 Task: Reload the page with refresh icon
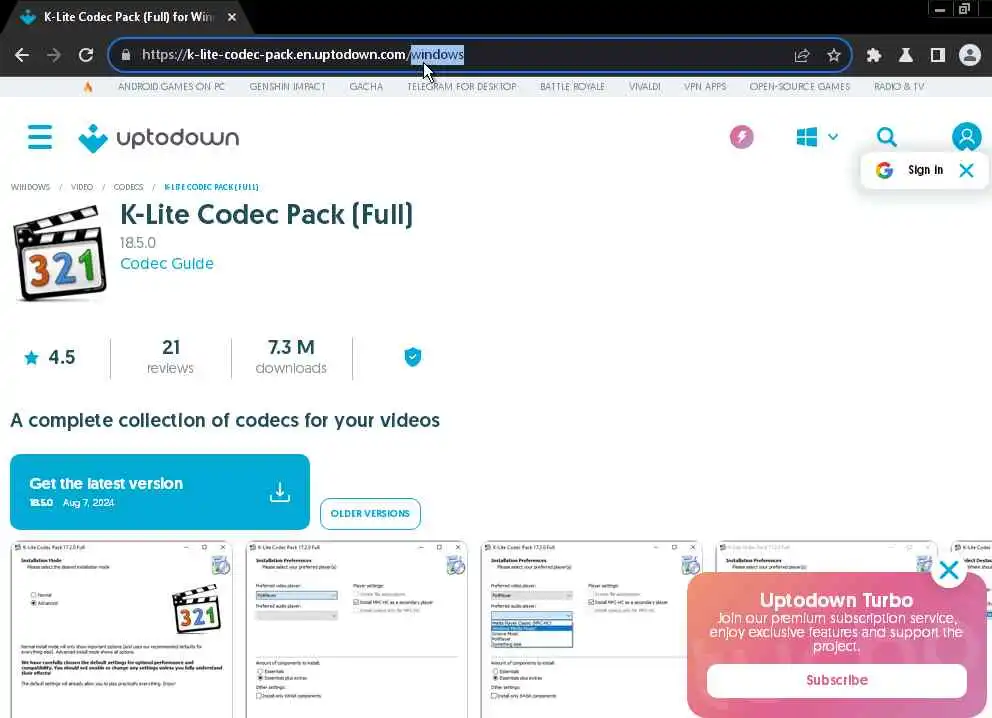[x=86, y=55]
